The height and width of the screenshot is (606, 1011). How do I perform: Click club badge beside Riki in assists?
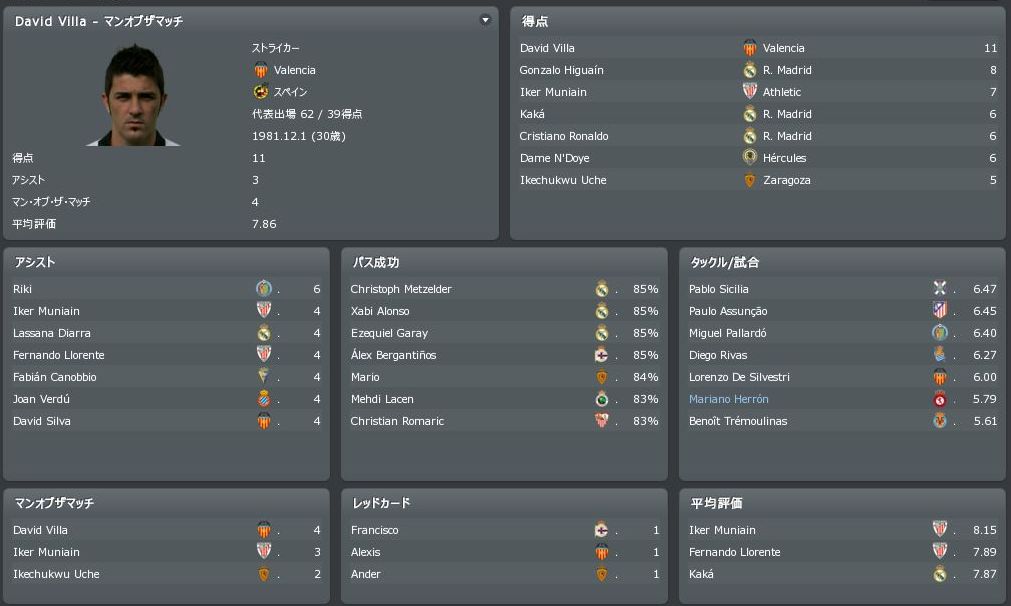click(263, 289)
